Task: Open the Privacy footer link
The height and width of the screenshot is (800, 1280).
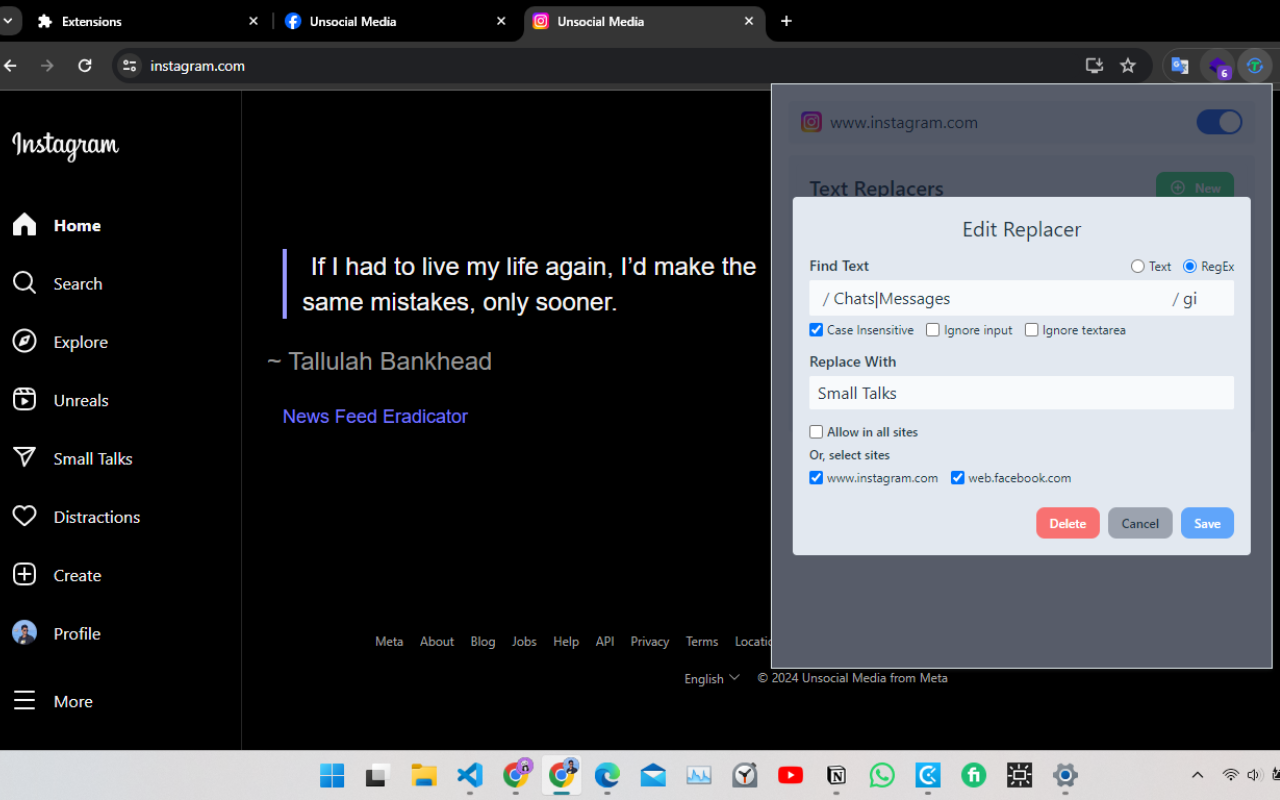Action: click(x=649, y=642)
